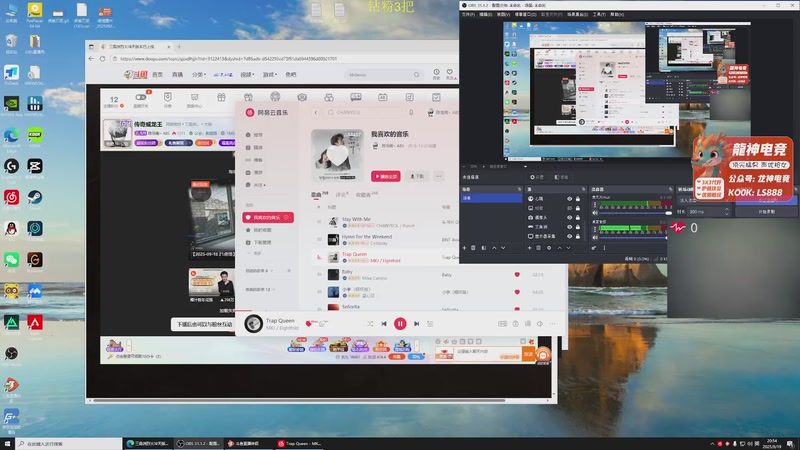Adjust second audio mixer volume slider
Image resolution: width=800 pixels, height=450 pixels.
point(635,237)
